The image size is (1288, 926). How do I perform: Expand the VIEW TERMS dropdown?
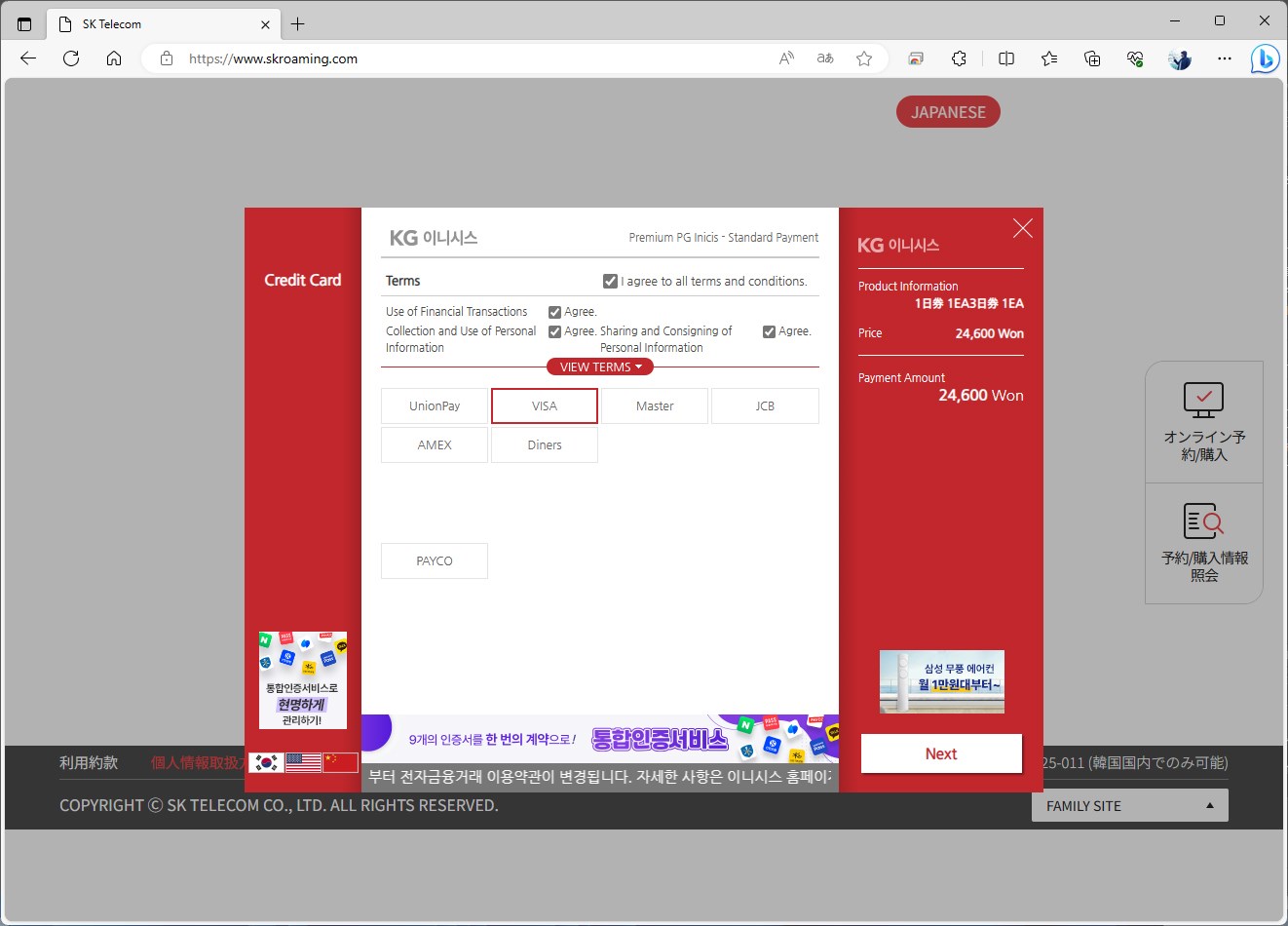pos(599,367)
